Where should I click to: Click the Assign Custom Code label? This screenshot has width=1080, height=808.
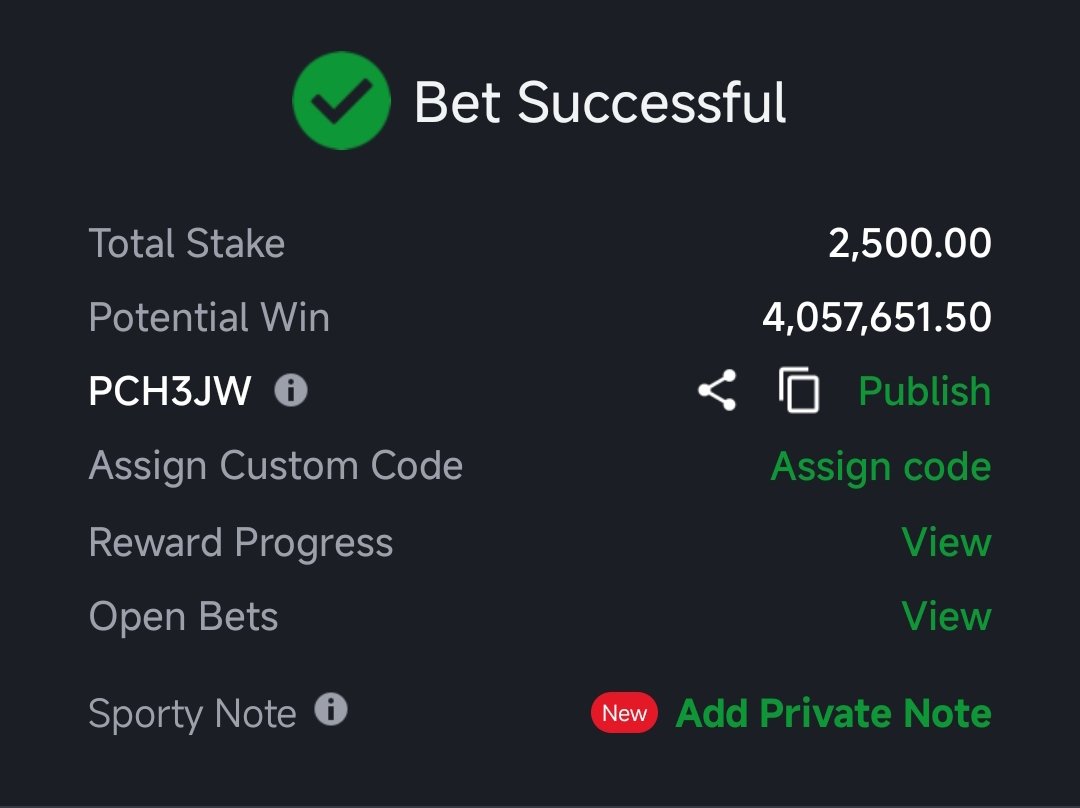click(276, 466)
